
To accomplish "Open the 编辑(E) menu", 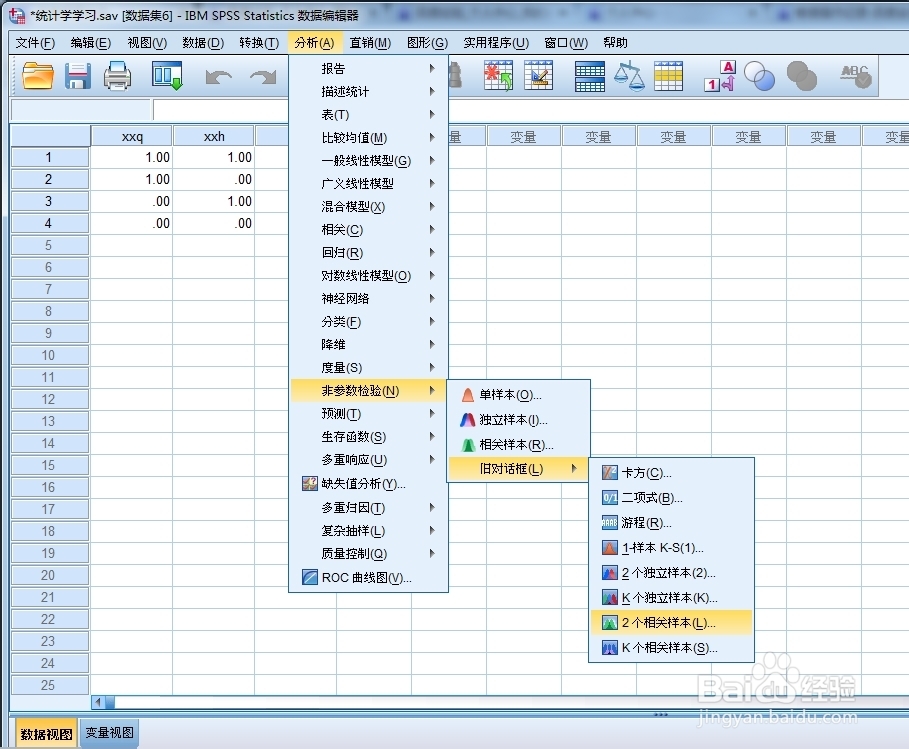I will [90, 43].
